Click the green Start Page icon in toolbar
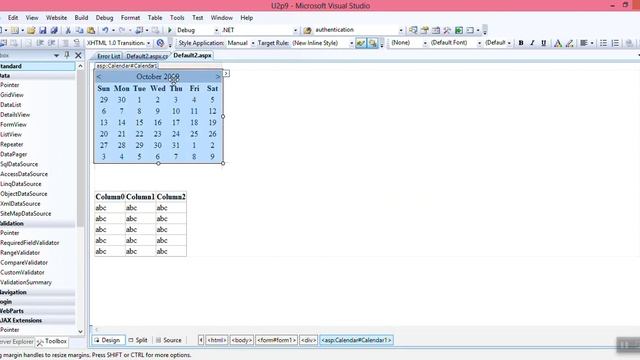Viewport: 640px width, 360px height. pos(459,30)
